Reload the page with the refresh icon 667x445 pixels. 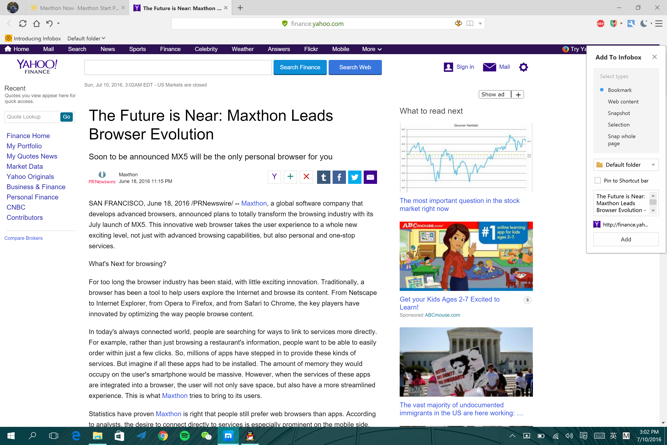(23, 24)
